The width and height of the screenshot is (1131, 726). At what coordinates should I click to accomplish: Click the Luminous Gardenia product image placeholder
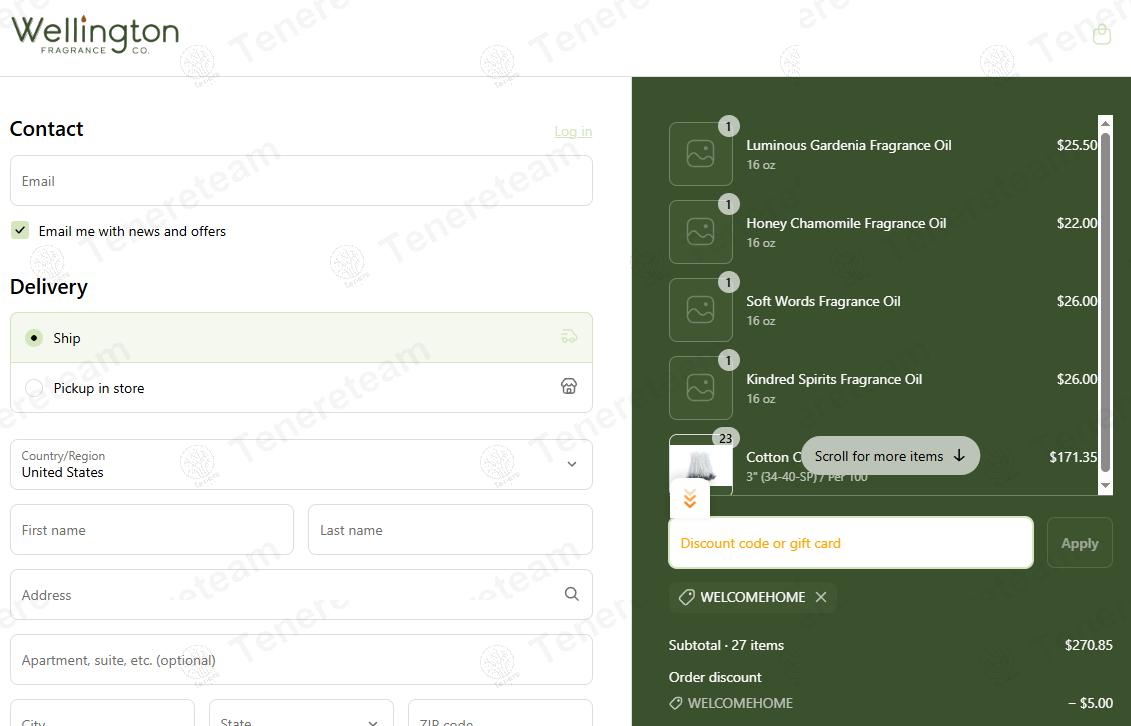pos(700,154)
